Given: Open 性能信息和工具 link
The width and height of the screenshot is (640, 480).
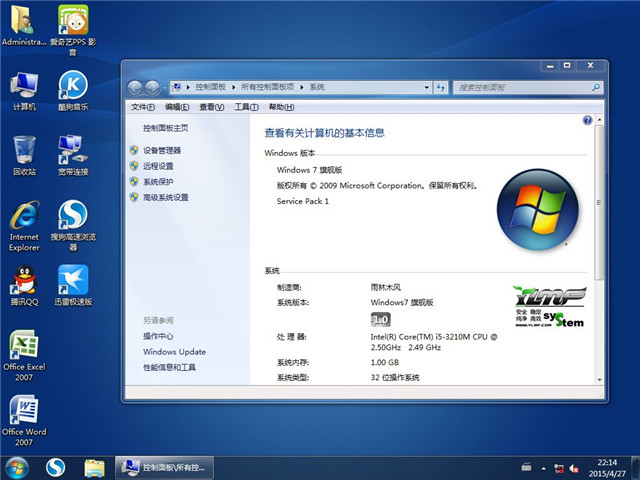Looking at the screenshot, I should [x=169, y=367].
